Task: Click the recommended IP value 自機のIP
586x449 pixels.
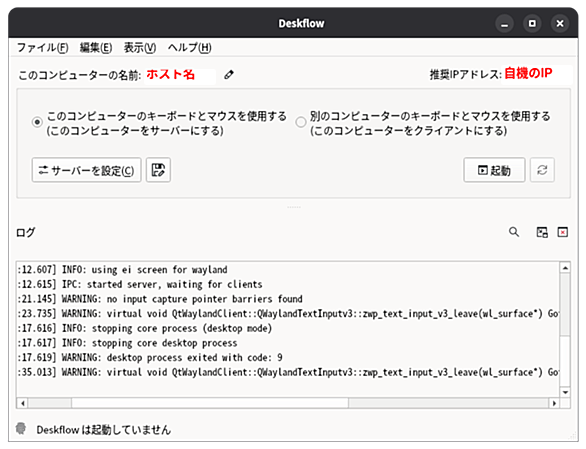Action: [x=528, y=73]
